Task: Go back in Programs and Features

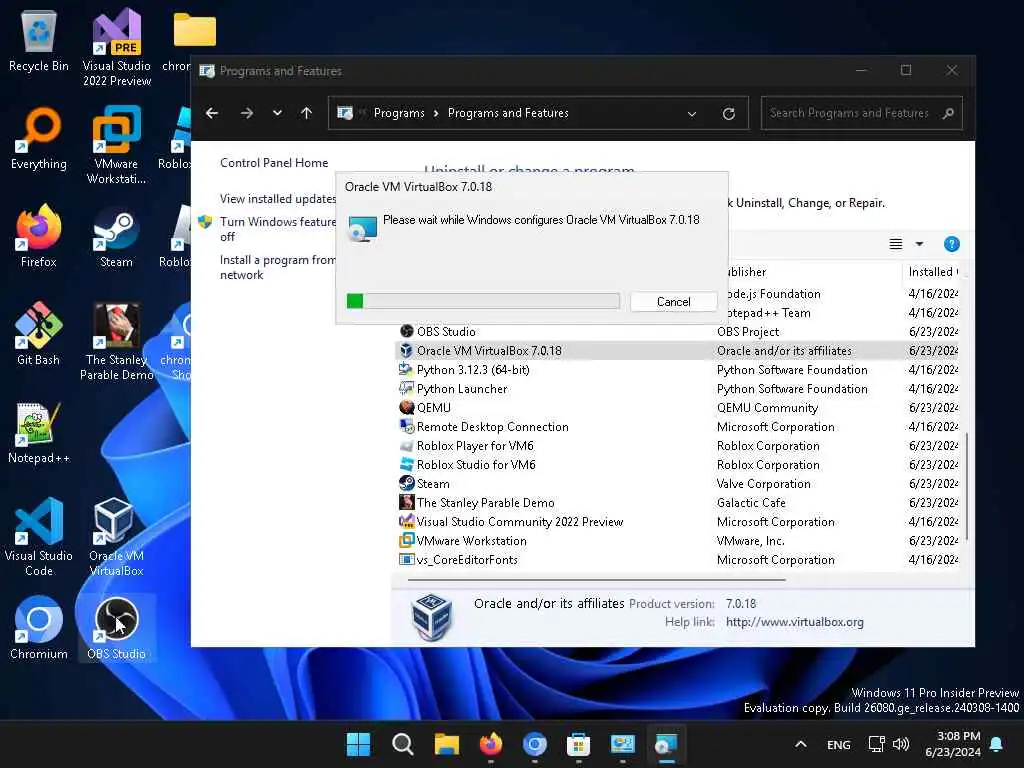Action: pyautogui.click(x=212, y=113)
